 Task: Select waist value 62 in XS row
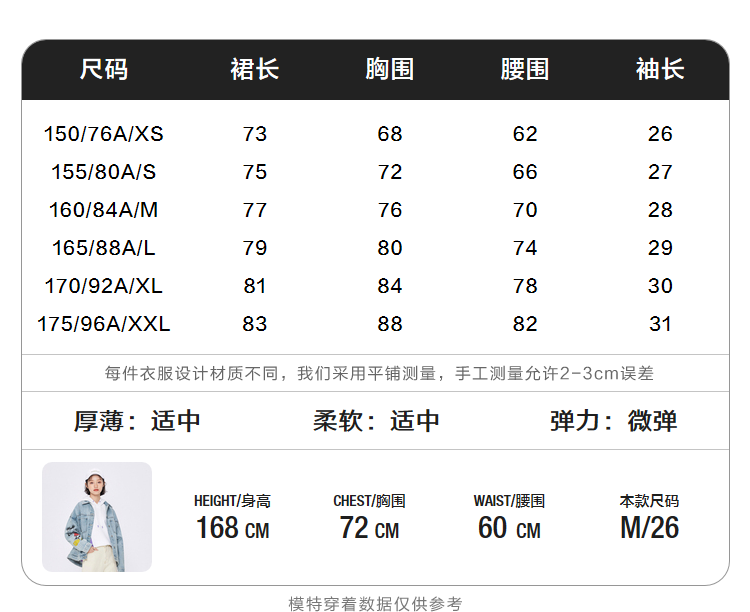(525, 134)
